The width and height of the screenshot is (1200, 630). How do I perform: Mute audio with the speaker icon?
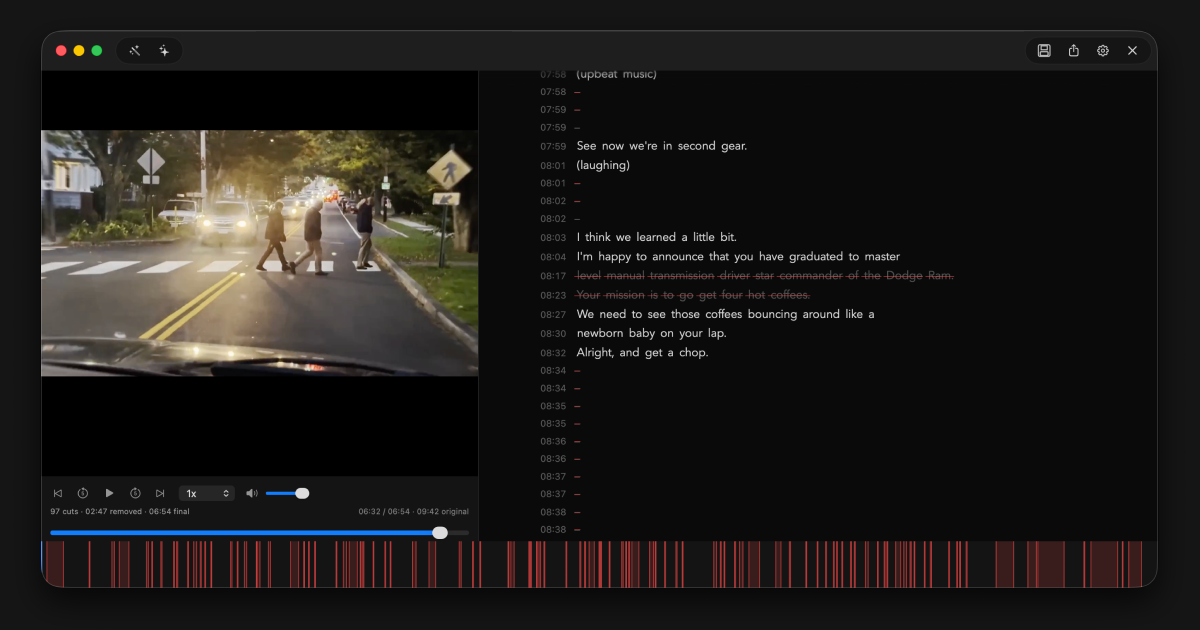[252, 493]
